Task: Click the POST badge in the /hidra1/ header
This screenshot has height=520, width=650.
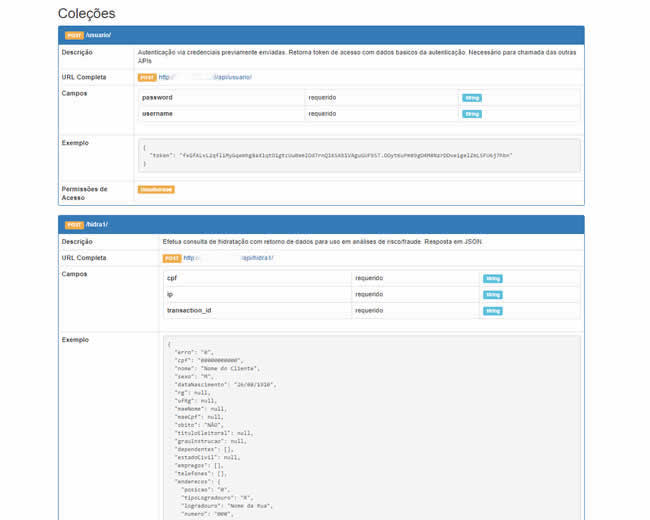Action: (x=74, y=225)
